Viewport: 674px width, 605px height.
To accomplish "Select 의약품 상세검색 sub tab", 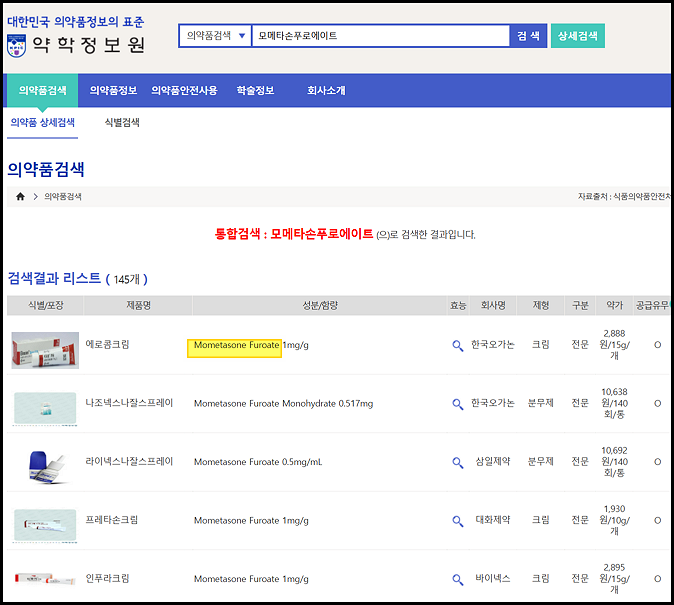I will (x=42, y=123).
